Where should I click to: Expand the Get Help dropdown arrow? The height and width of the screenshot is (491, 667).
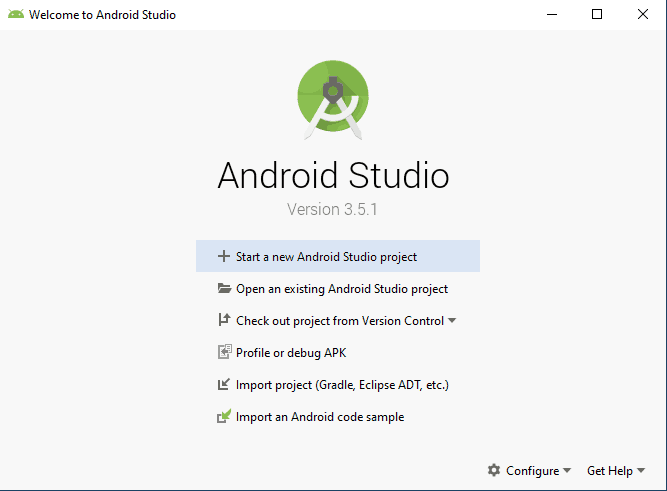click(x=641, y=471)
